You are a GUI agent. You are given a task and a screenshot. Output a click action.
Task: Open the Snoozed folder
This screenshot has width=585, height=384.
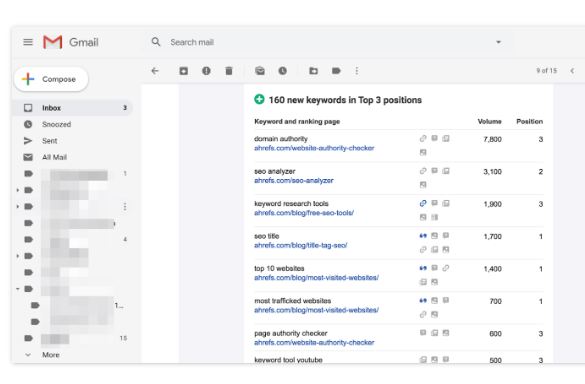tap(56, 124)
